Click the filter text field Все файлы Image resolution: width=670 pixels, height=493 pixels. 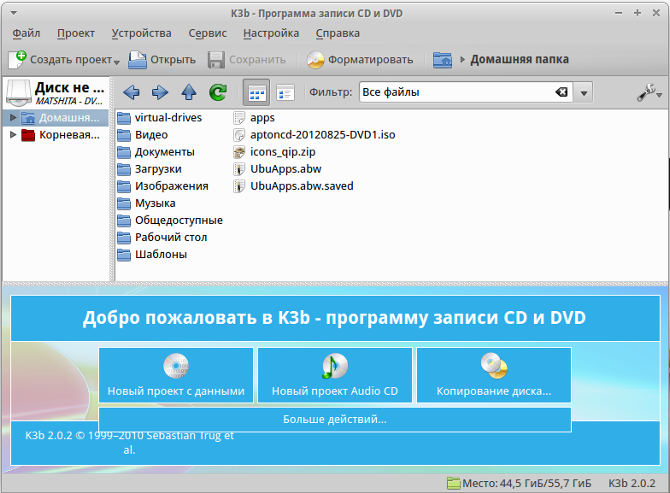coord(457,92)
